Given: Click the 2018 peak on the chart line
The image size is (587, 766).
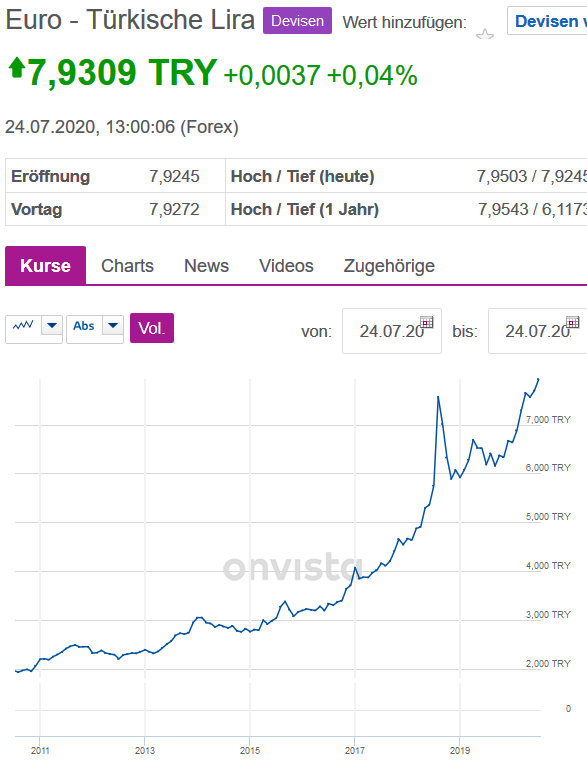Looking at the screenshot, I should point(438,397).
